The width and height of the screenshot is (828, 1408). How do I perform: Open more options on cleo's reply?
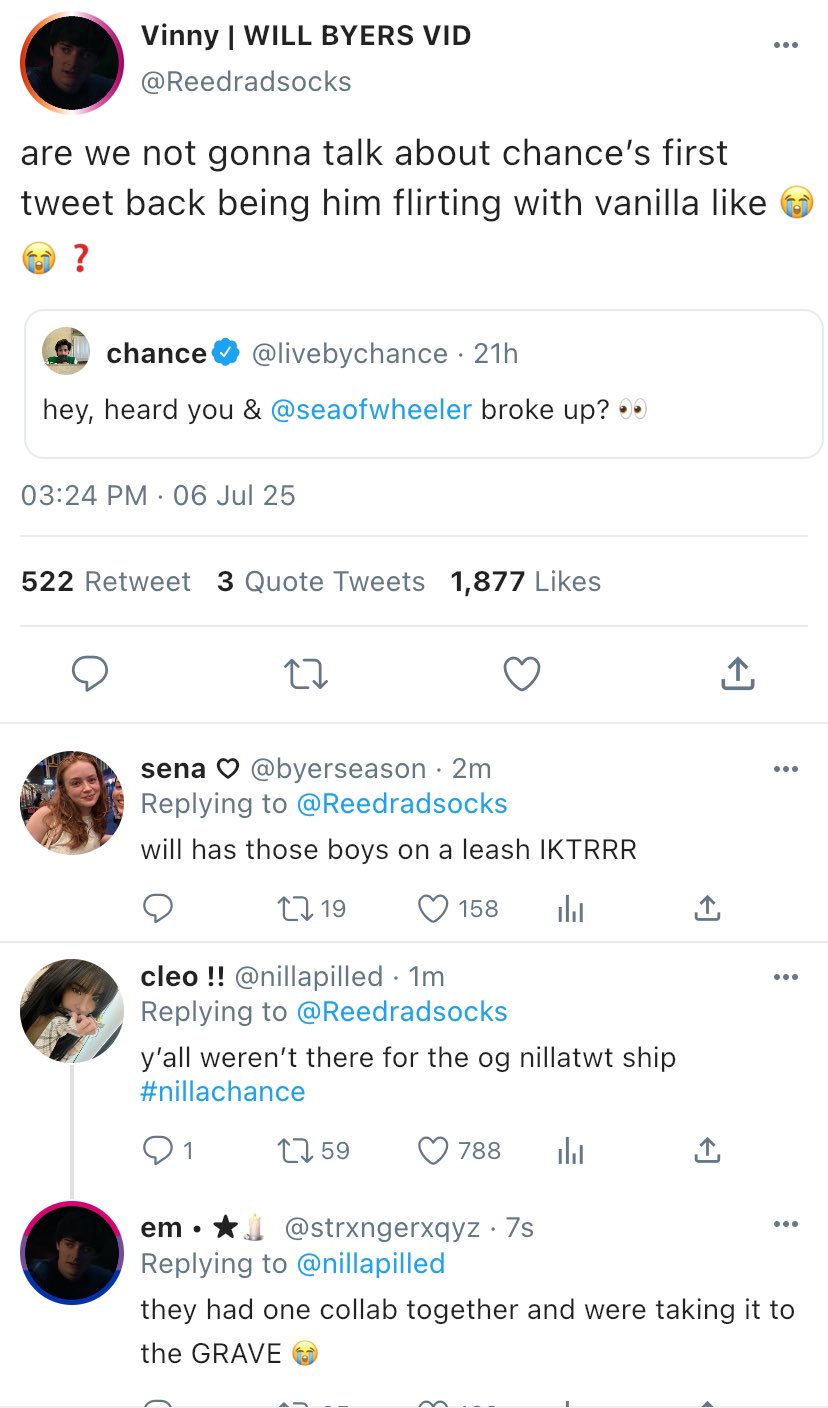point(786,977)
